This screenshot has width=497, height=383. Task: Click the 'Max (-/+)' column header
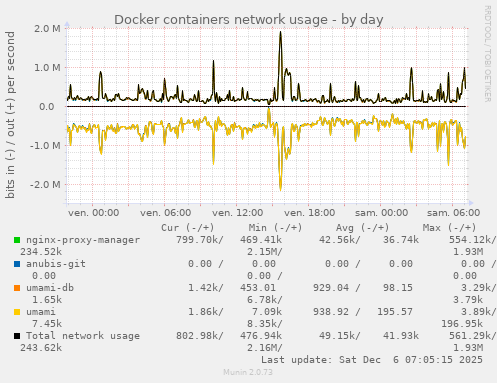point(450,228)
